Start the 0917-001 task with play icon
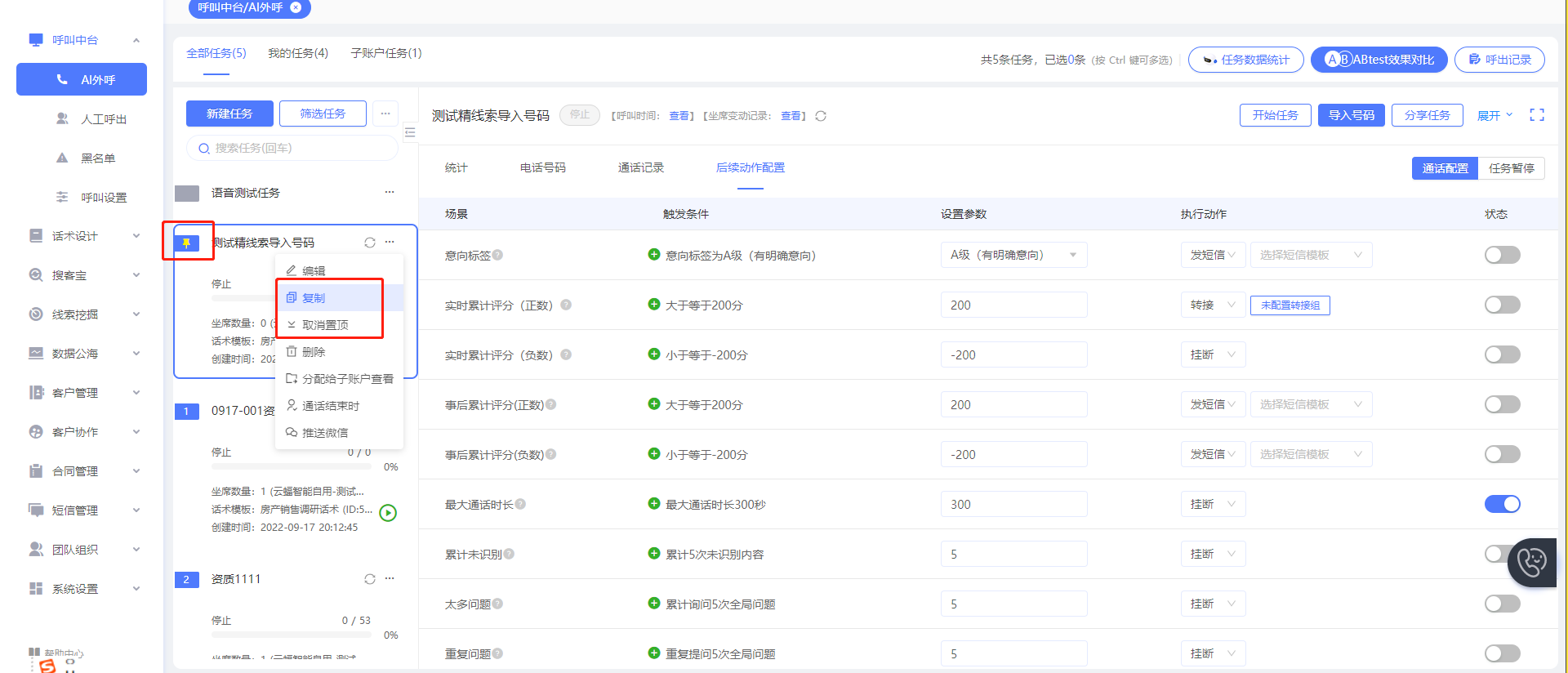 click(x=389, y=513)
